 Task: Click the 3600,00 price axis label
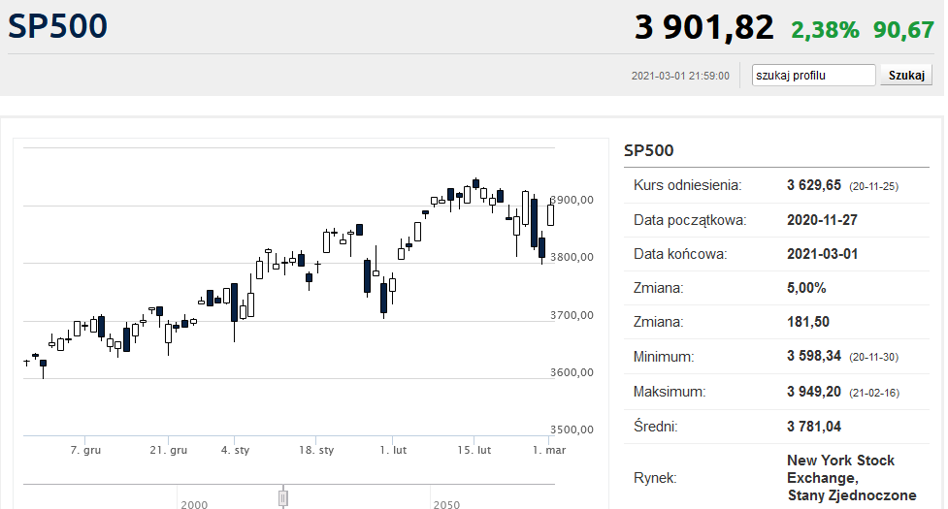pyautogui.click(x=572, y=372)
